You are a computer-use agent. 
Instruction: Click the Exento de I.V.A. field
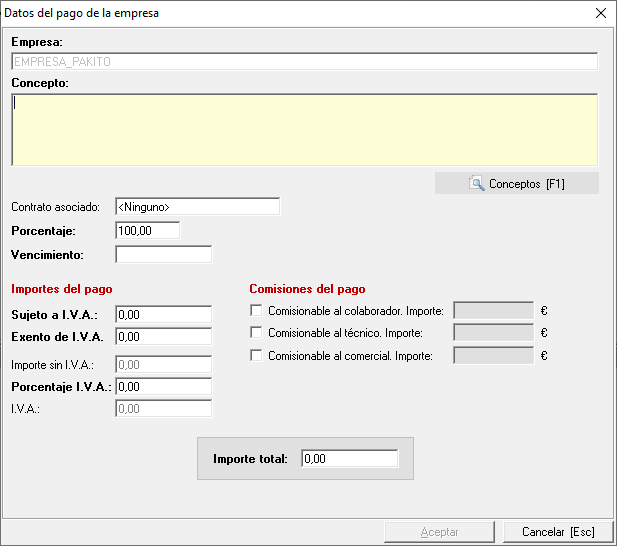[x=163, y=337]
